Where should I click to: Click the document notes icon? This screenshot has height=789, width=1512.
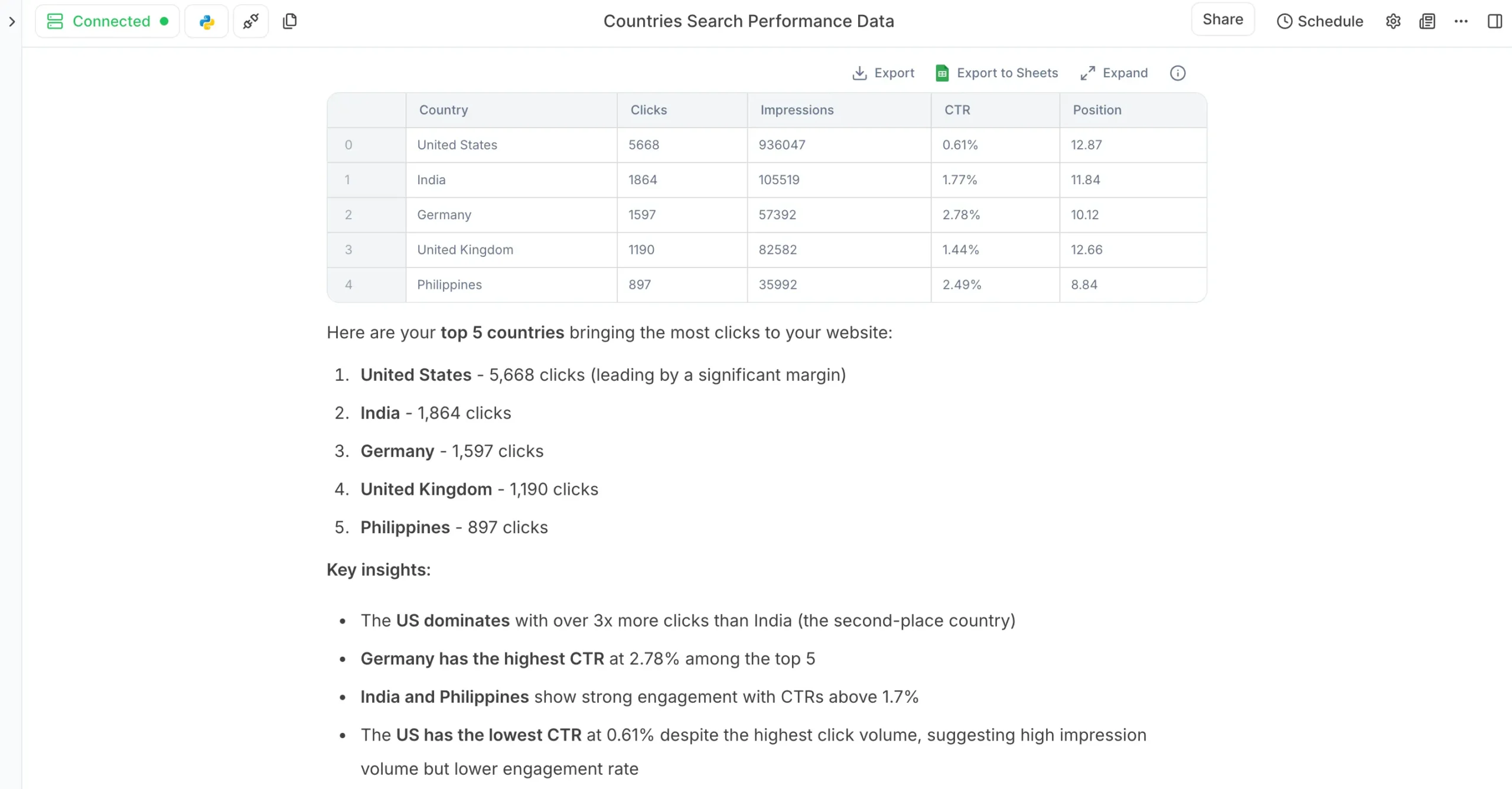[x=1427, y=21]
